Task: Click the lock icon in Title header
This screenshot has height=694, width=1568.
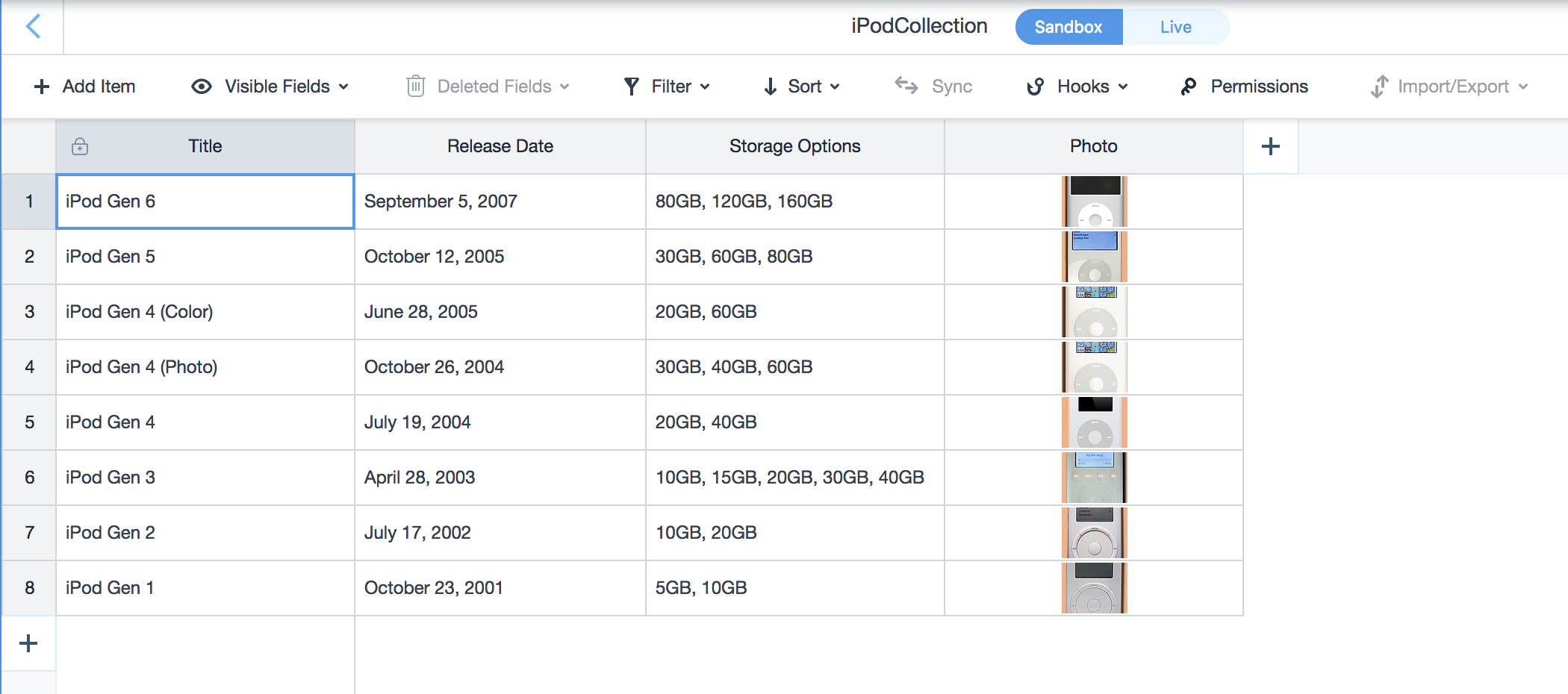Action: tap(80, 146)
